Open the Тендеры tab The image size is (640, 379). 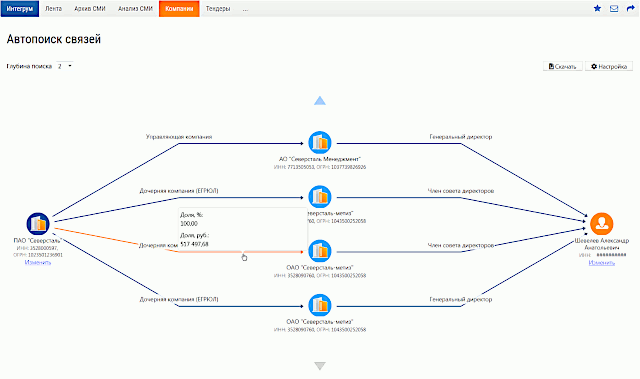218,9
